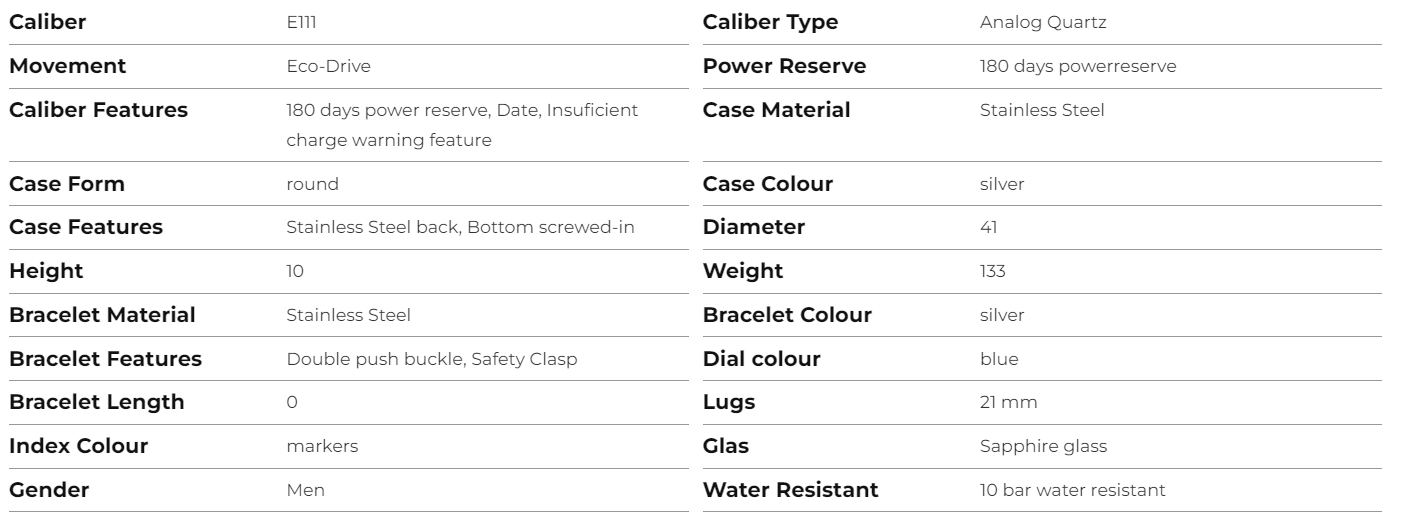
Task: Click the Diameter value 41
Action: 988,228
